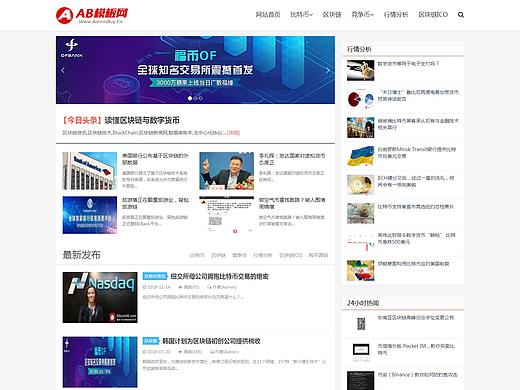Image resolution: width=520 pixels, height=390 pixels.
Task: Open the Nasdaq article thumbnail
Action: pos(100,297)
